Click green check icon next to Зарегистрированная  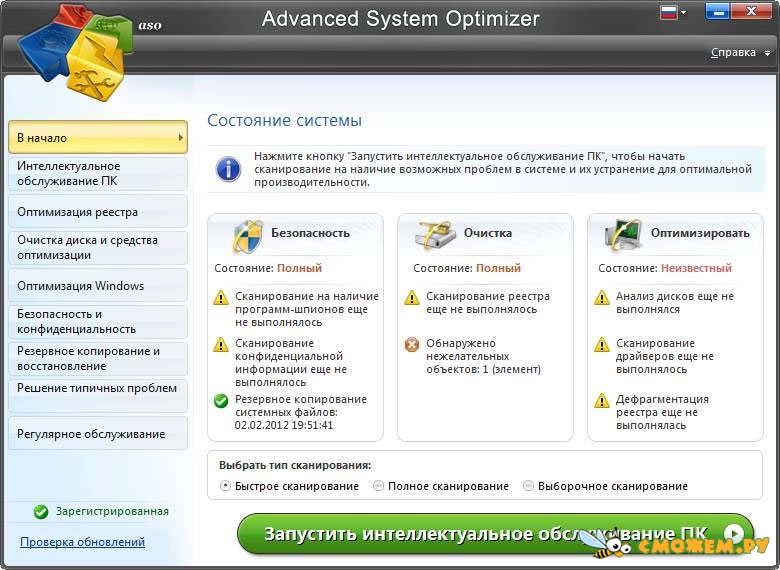[41, 511]
